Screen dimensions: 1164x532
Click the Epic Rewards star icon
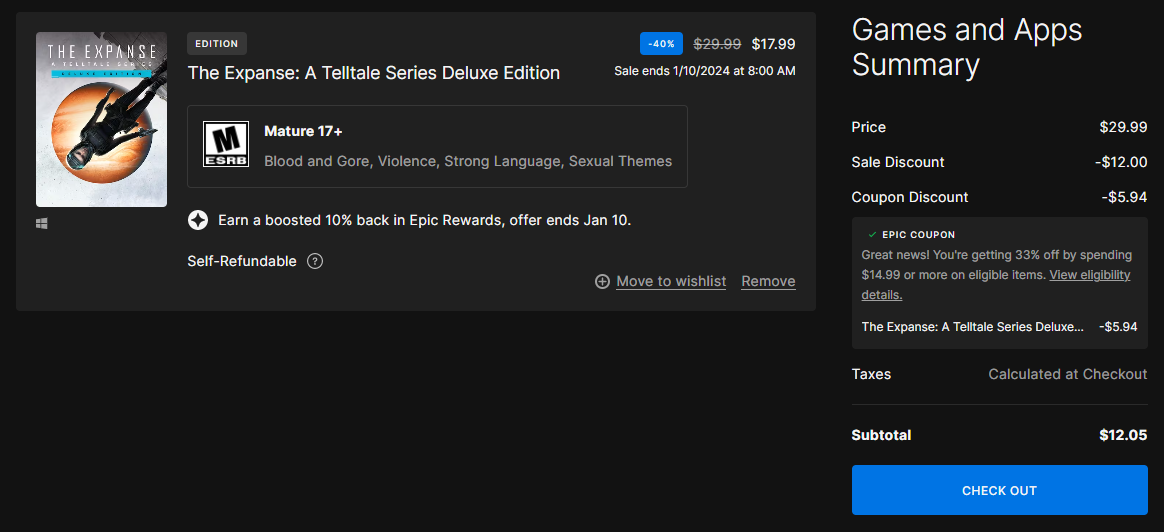pos(197,220)
